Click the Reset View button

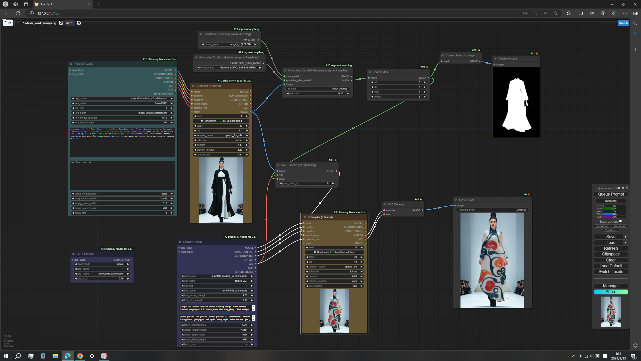pos(611,271)
